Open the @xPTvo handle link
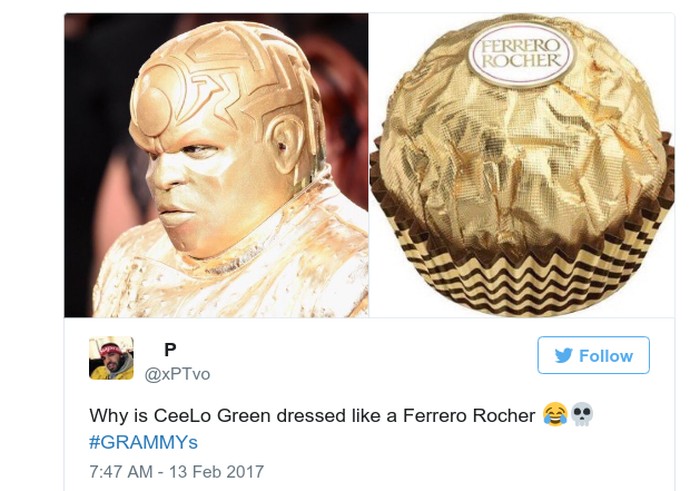Screen dimensions: 700x491 177,374
